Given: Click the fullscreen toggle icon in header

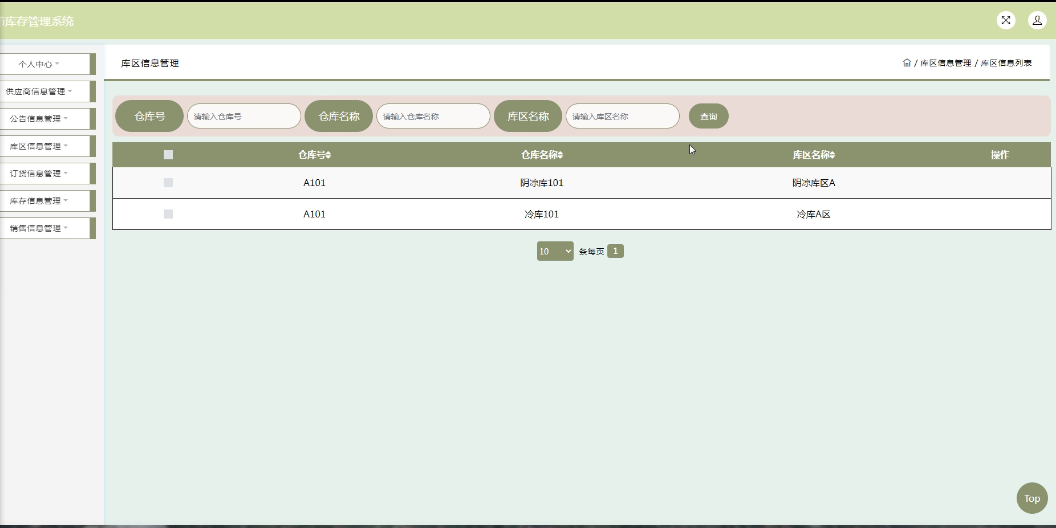Looking at the screenshot, I should 1006,21.
